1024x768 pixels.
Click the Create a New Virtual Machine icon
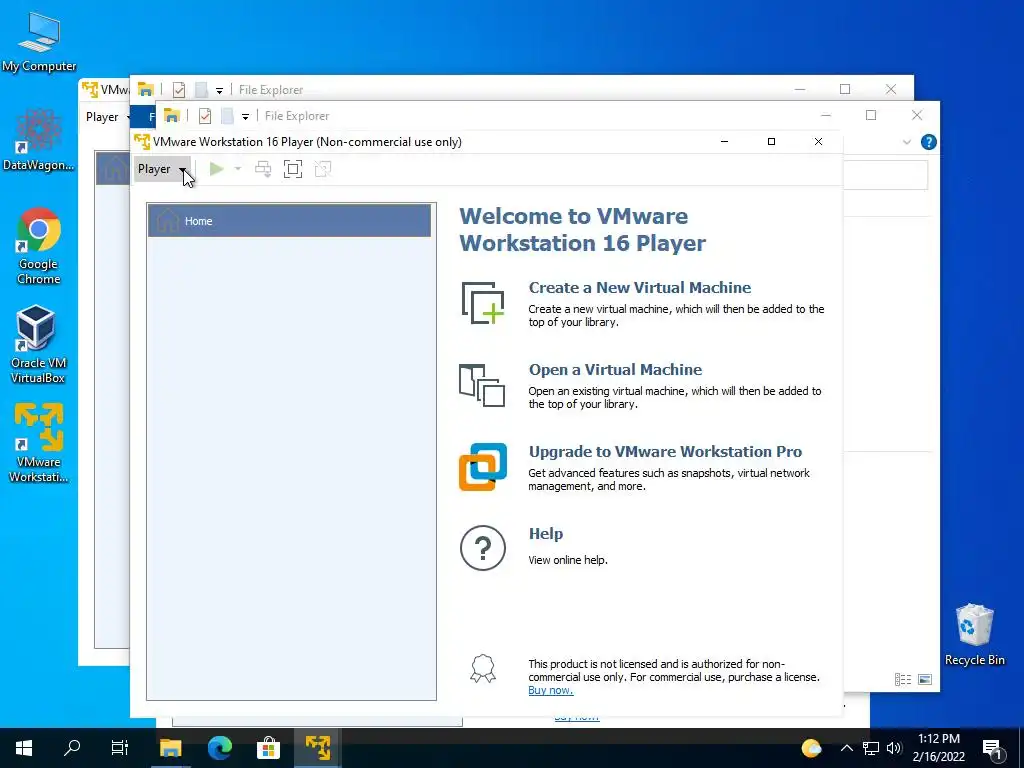[x=483, y=303]
